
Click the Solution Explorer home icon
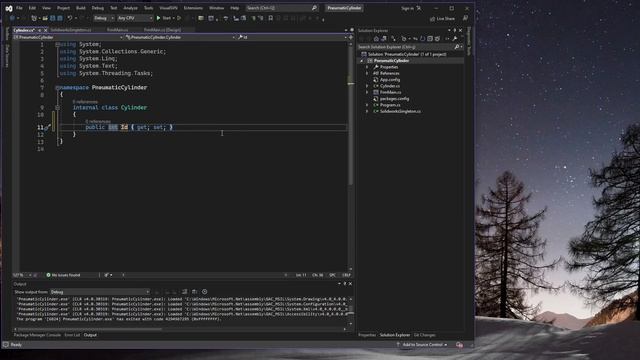tap(376, 39)
